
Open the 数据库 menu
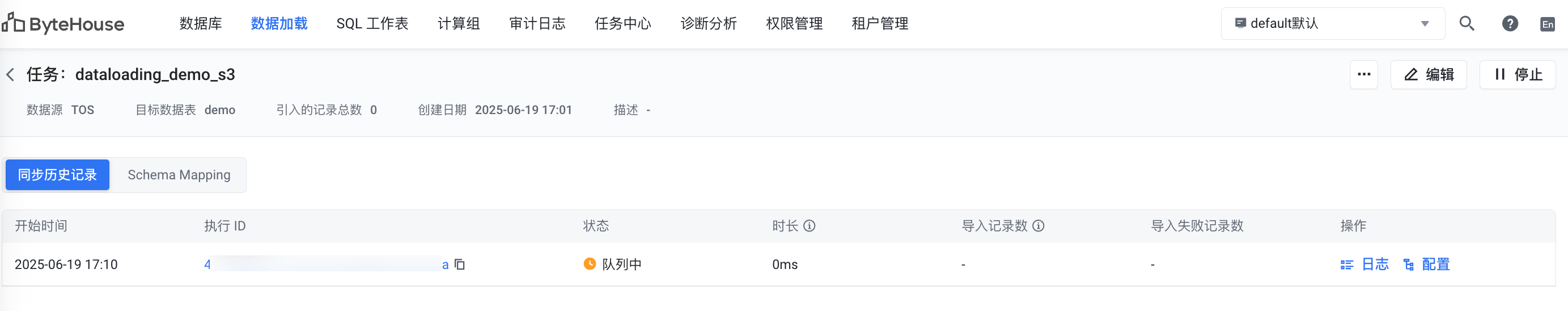[x=200, y=24]
